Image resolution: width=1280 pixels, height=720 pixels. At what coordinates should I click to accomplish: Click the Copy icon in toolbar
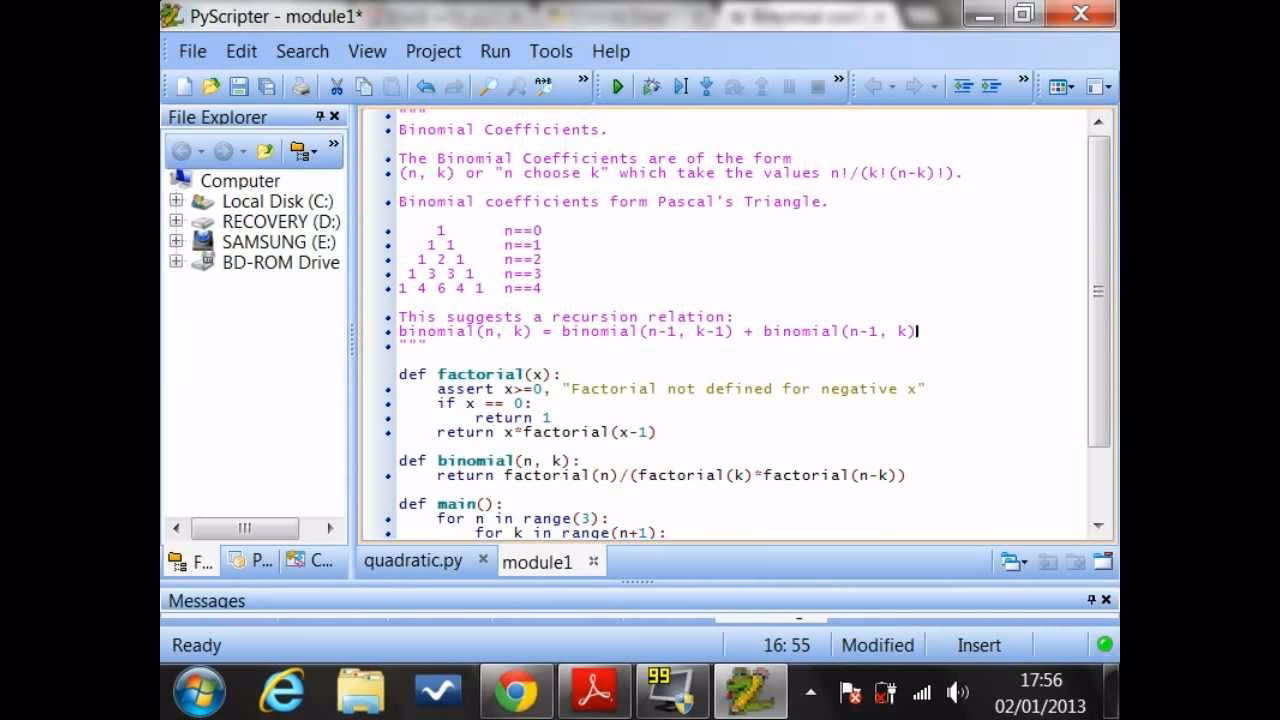click(364, 87)
